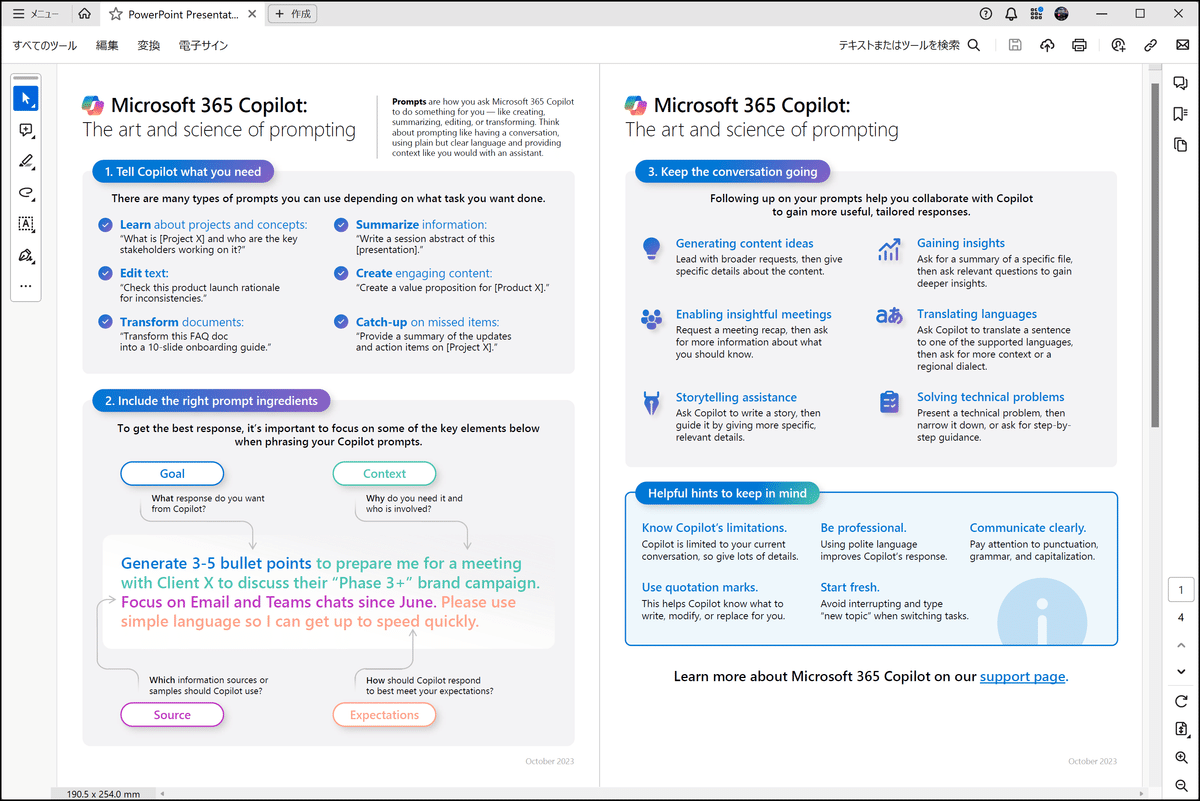
Task: Open the fill and sign pen tool
Action: click(x=26, y=256)
